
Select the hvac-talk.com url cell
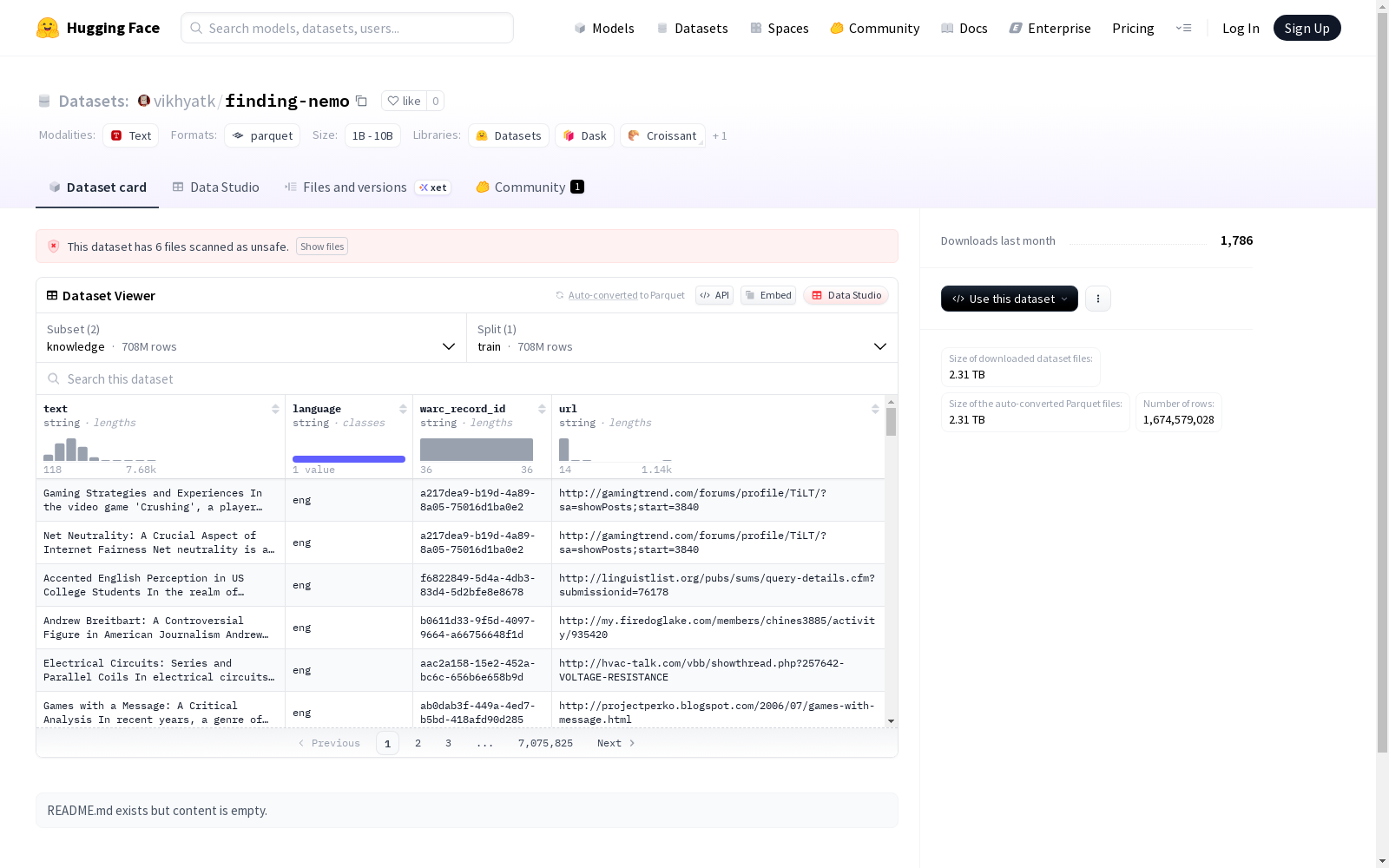pyautogui.click(x=718, y=670)
